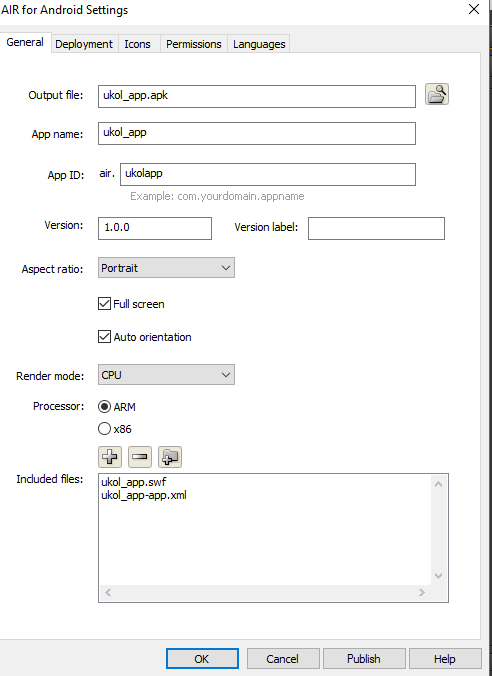Uncheck Auto orientation option
The height and width of the screenshot is (676, 492).
(104, 336)
